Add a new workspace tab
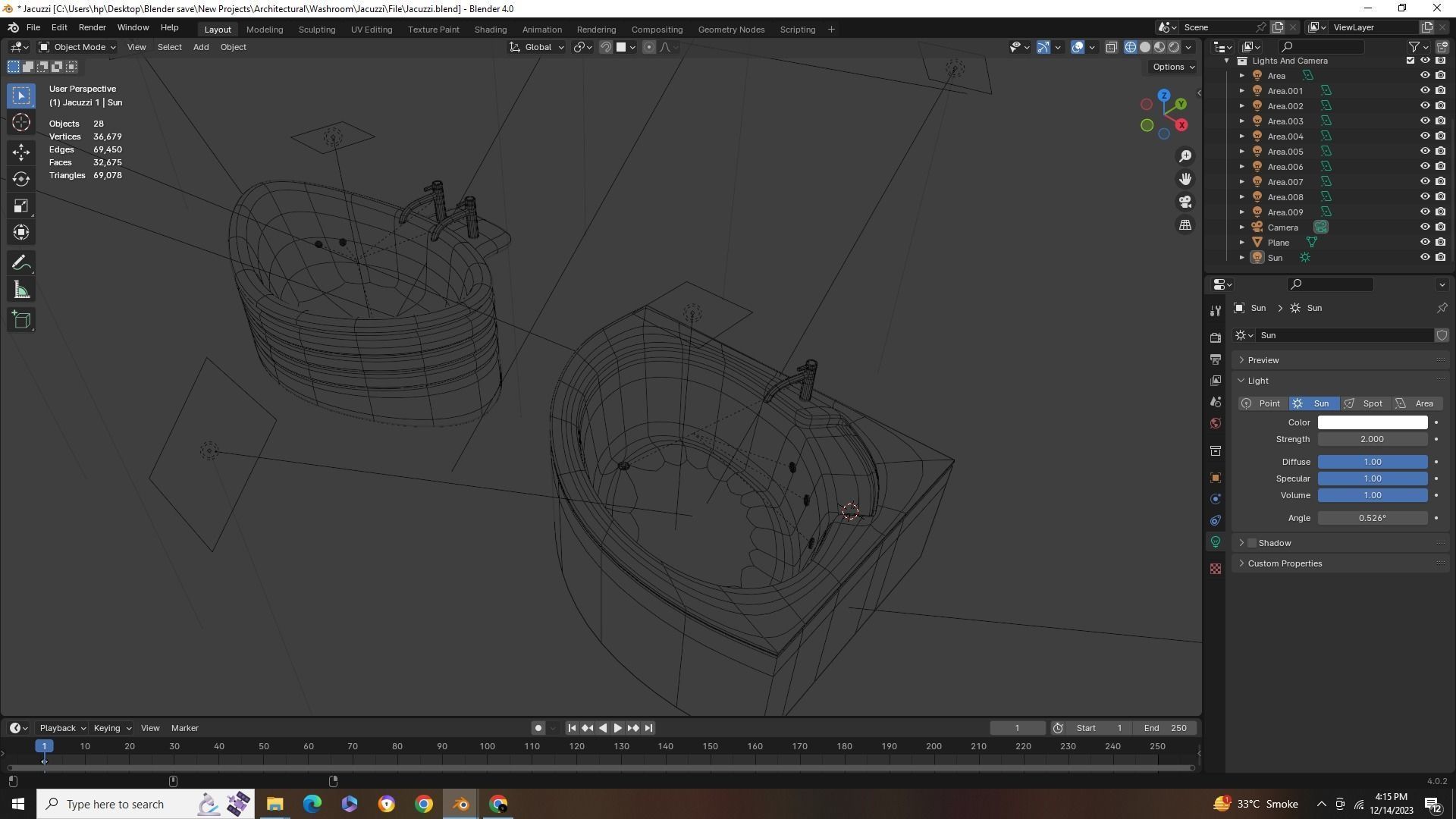The width and height of the screenshot is (1456, 819). tap(831, 30)
